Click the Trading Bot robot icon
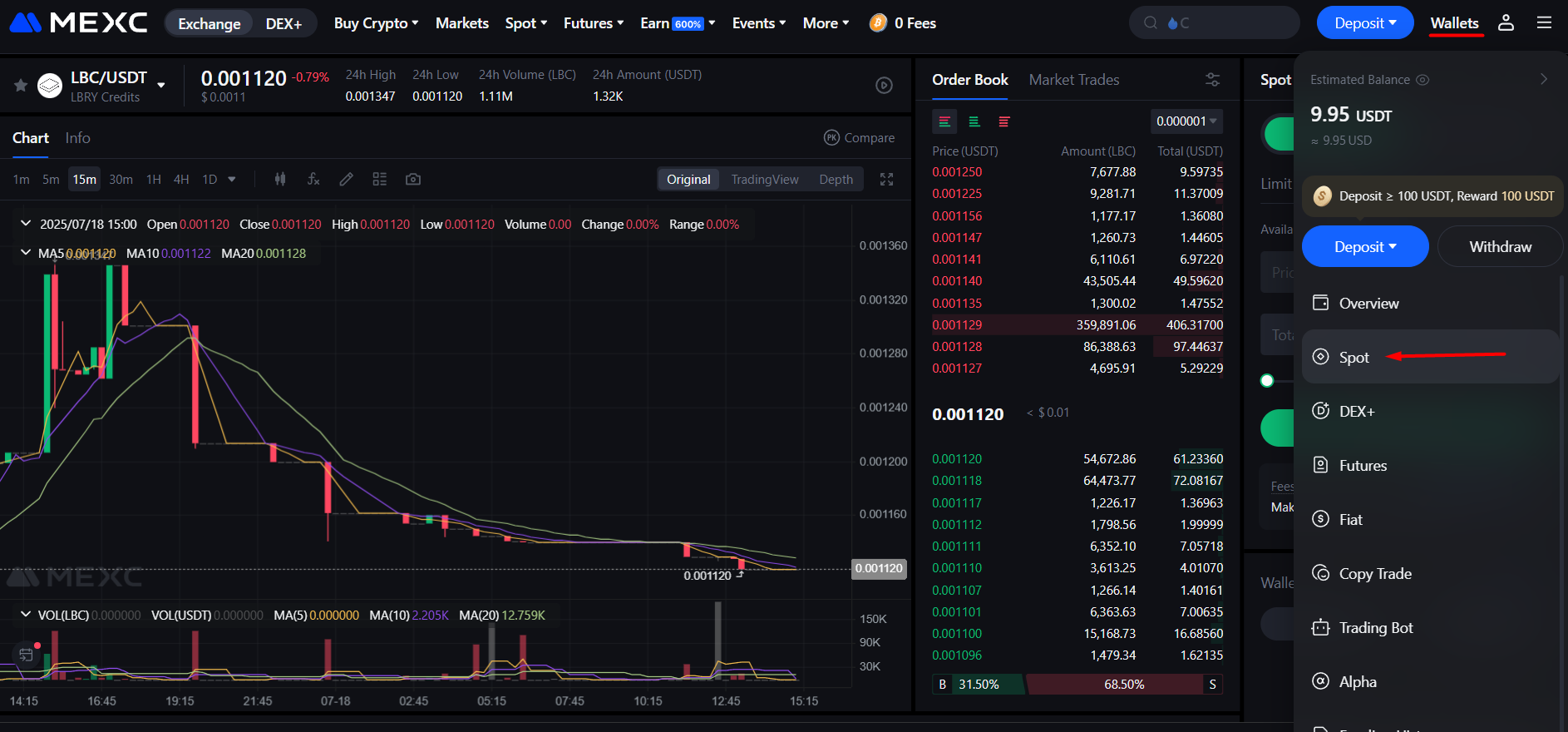Image resolution: width=1568 pixels, height=732 pixels. 1320,627
